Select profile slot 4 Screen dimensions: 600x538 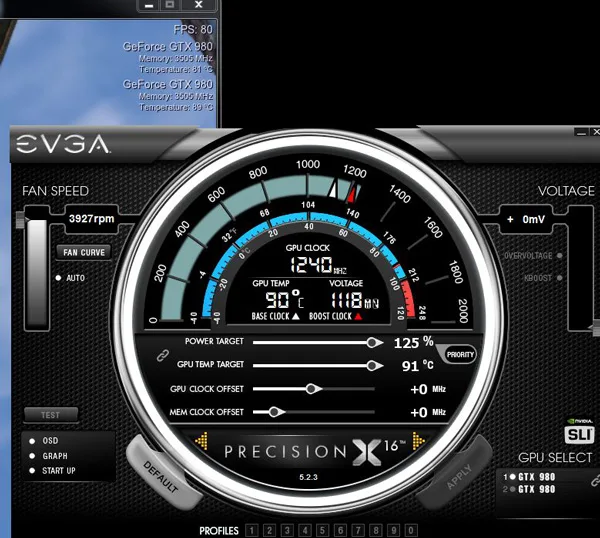(x=305, y=530)
